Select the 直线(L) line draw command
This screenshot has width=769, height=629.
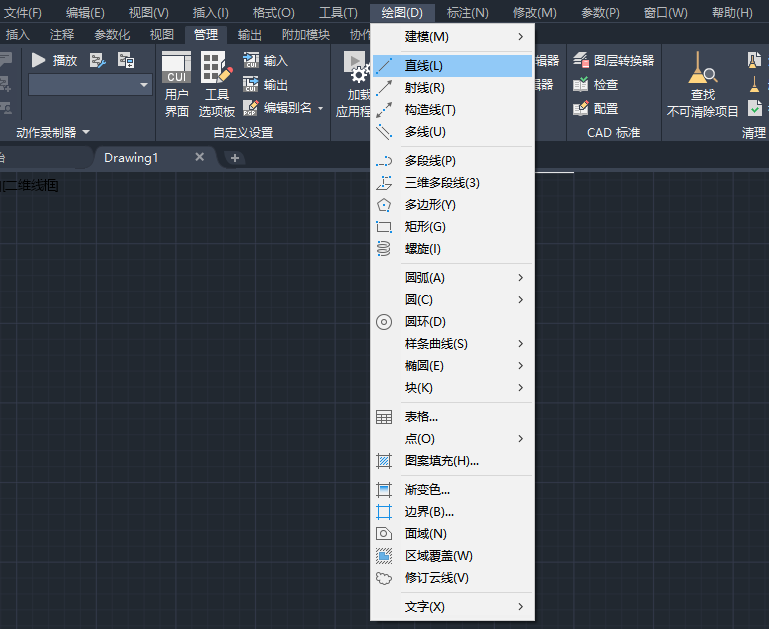[452, 66]
